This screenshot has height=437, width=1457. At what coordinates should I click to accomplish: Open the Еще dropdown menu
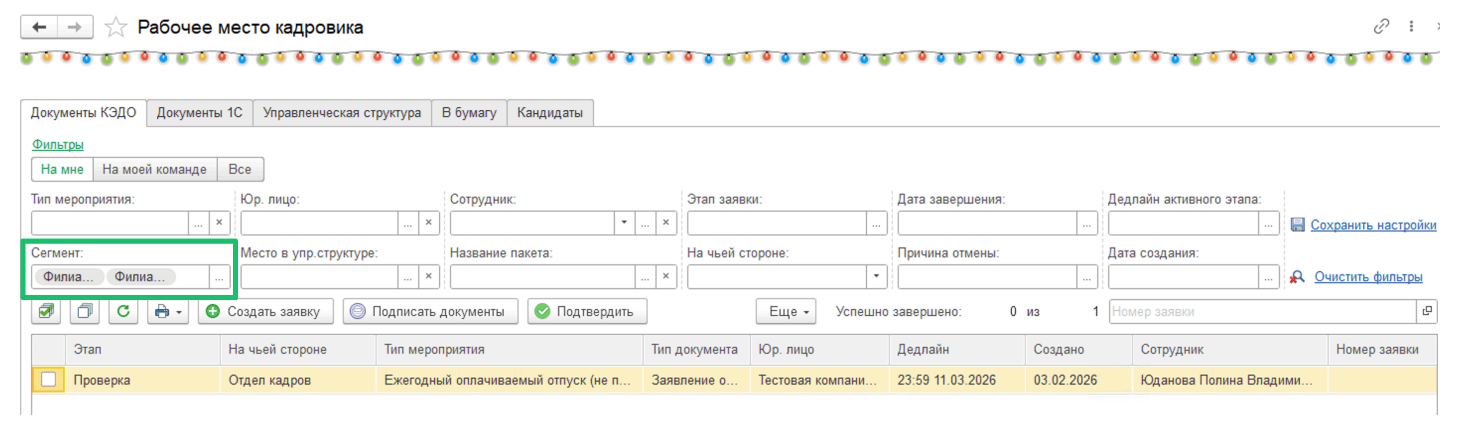(787, 311)
